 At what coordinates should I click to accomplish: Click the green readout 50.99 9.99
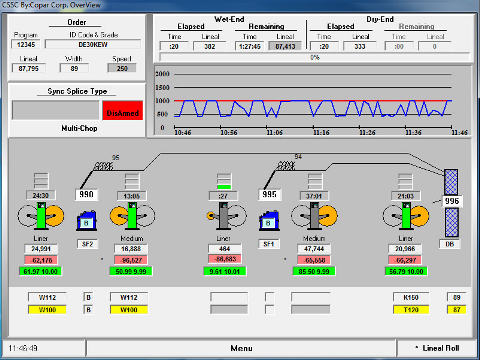point(131,271)
